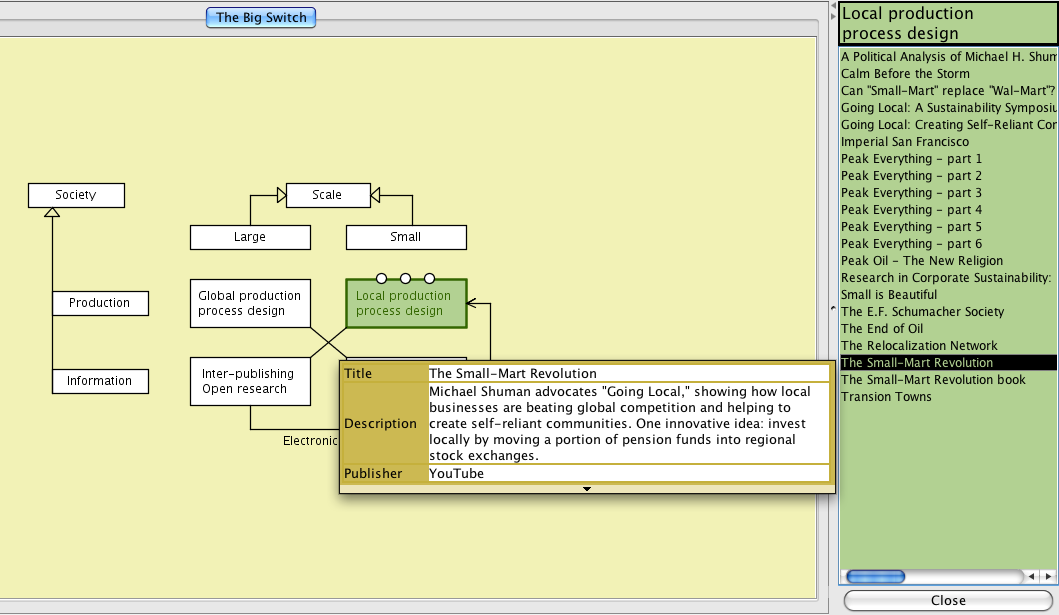Select the Scale concept box

coord(327,195)
